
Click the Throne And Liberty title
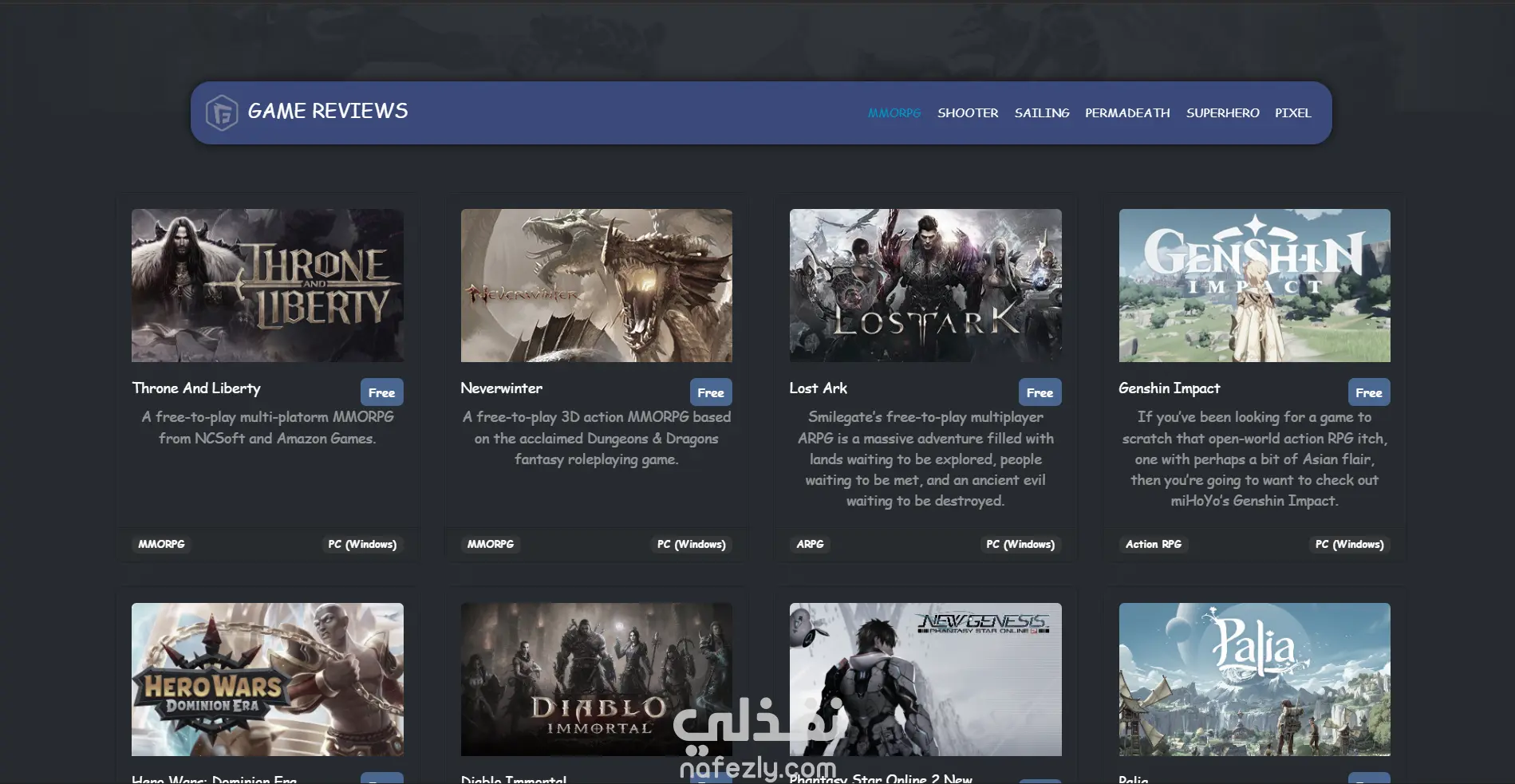tap(196, 388)
